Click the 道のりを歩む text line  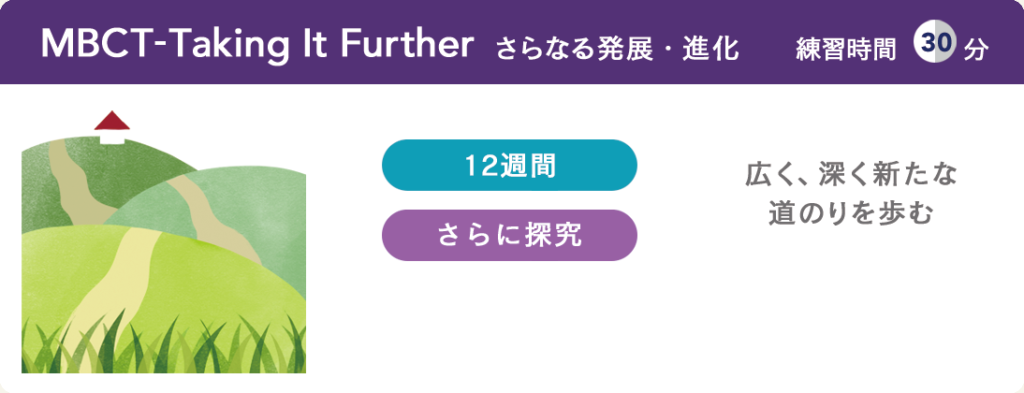[851, 214]
